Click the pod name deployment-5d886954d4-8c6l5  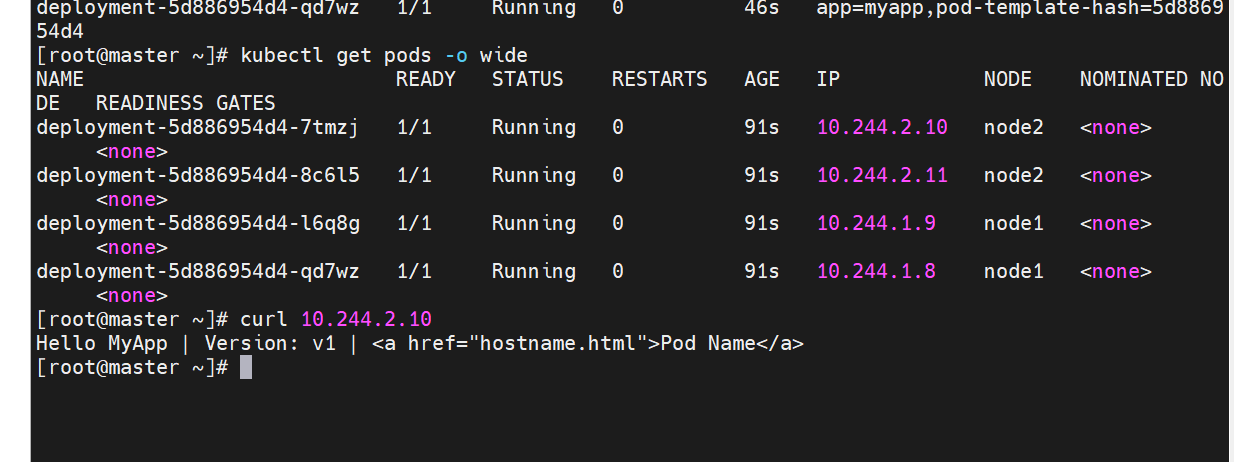[x=197, y=175]
